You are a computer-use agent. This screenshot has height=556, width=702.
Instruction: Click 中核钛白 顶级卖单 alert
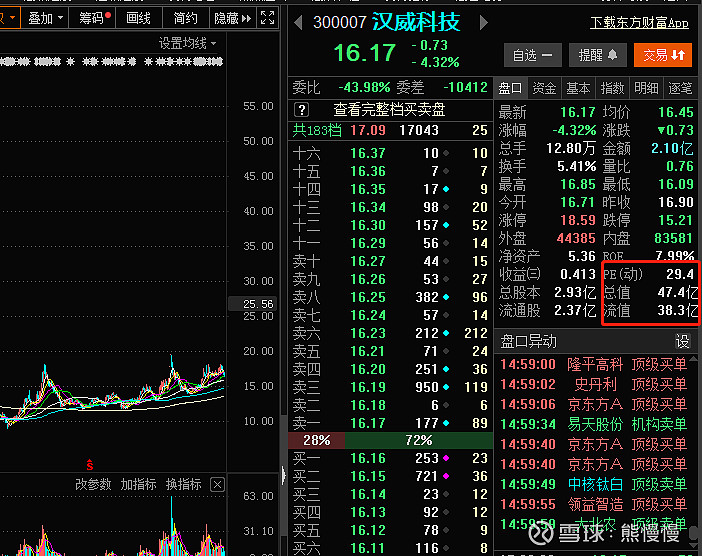(593, 484)
